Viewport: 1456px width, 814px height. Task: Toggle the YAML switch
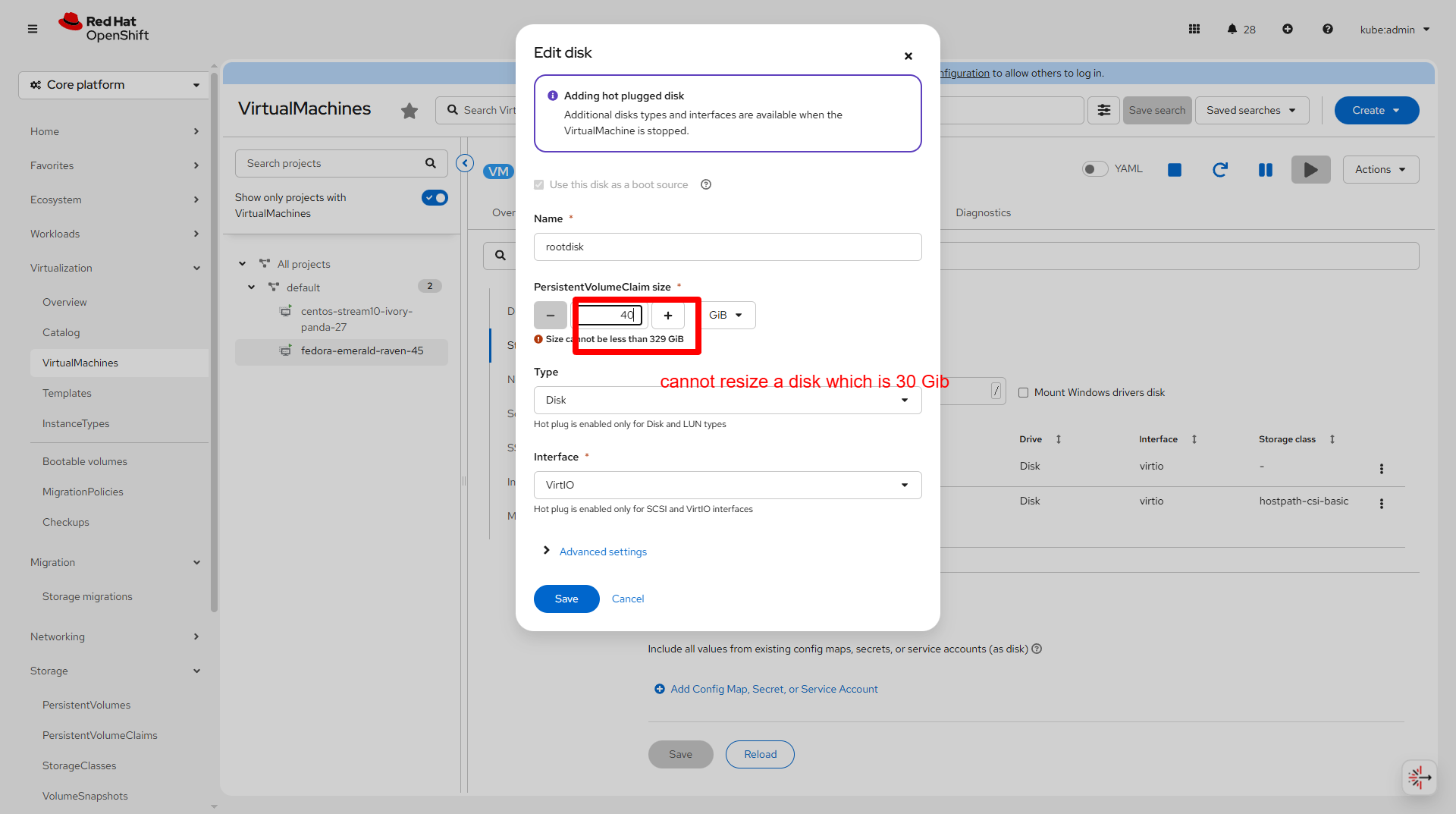click(x=1095, y=169)
